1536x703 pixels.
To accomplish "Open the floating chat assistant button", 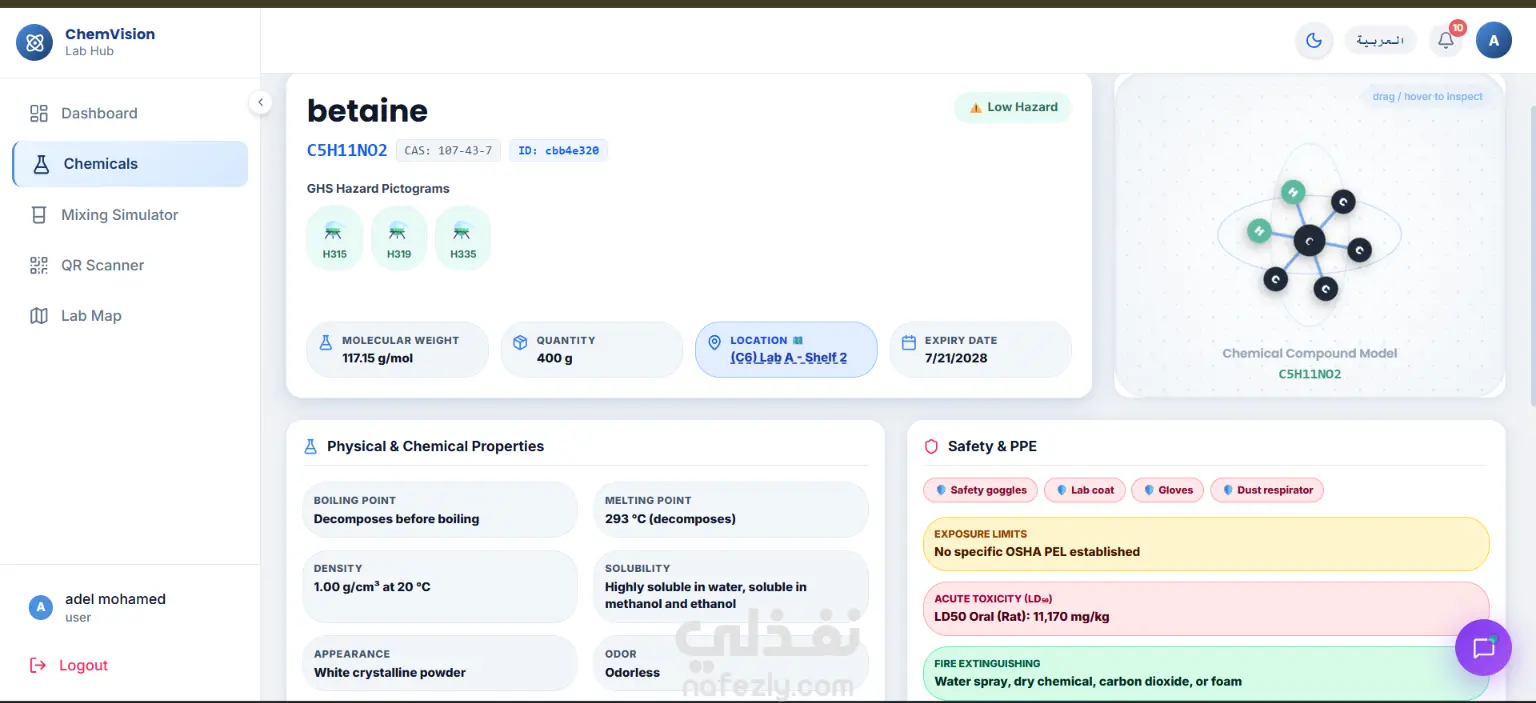I will [x=1484, y=648].
